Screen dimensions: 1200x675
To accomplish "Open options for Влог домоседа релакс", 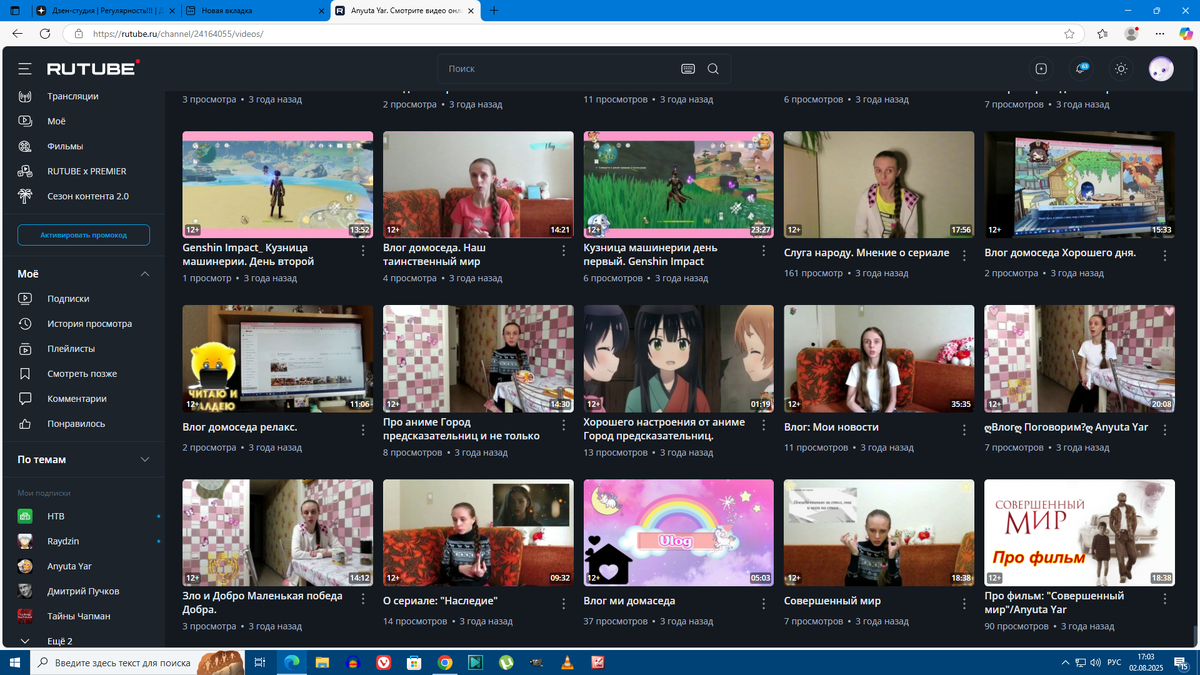I will click(363, 430).
